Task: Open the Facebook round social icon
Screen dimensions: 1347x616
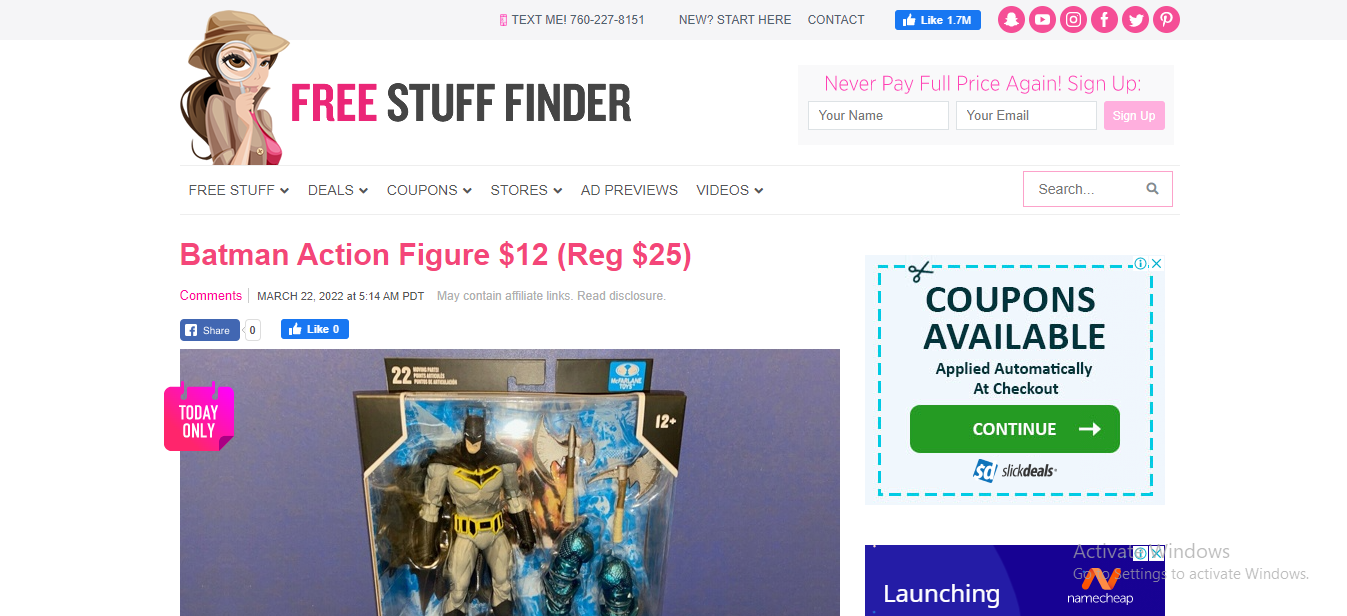Action: 1104,20
